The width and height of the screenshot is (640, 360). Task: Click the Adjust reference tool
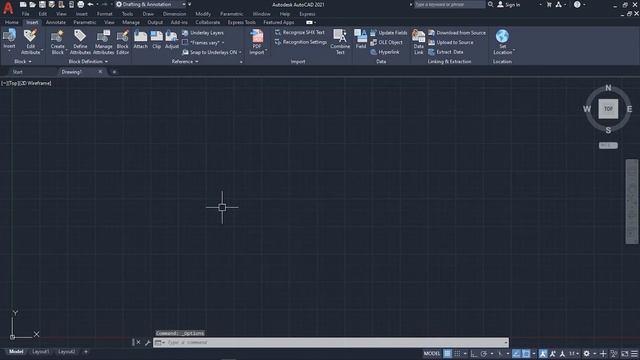172,39
